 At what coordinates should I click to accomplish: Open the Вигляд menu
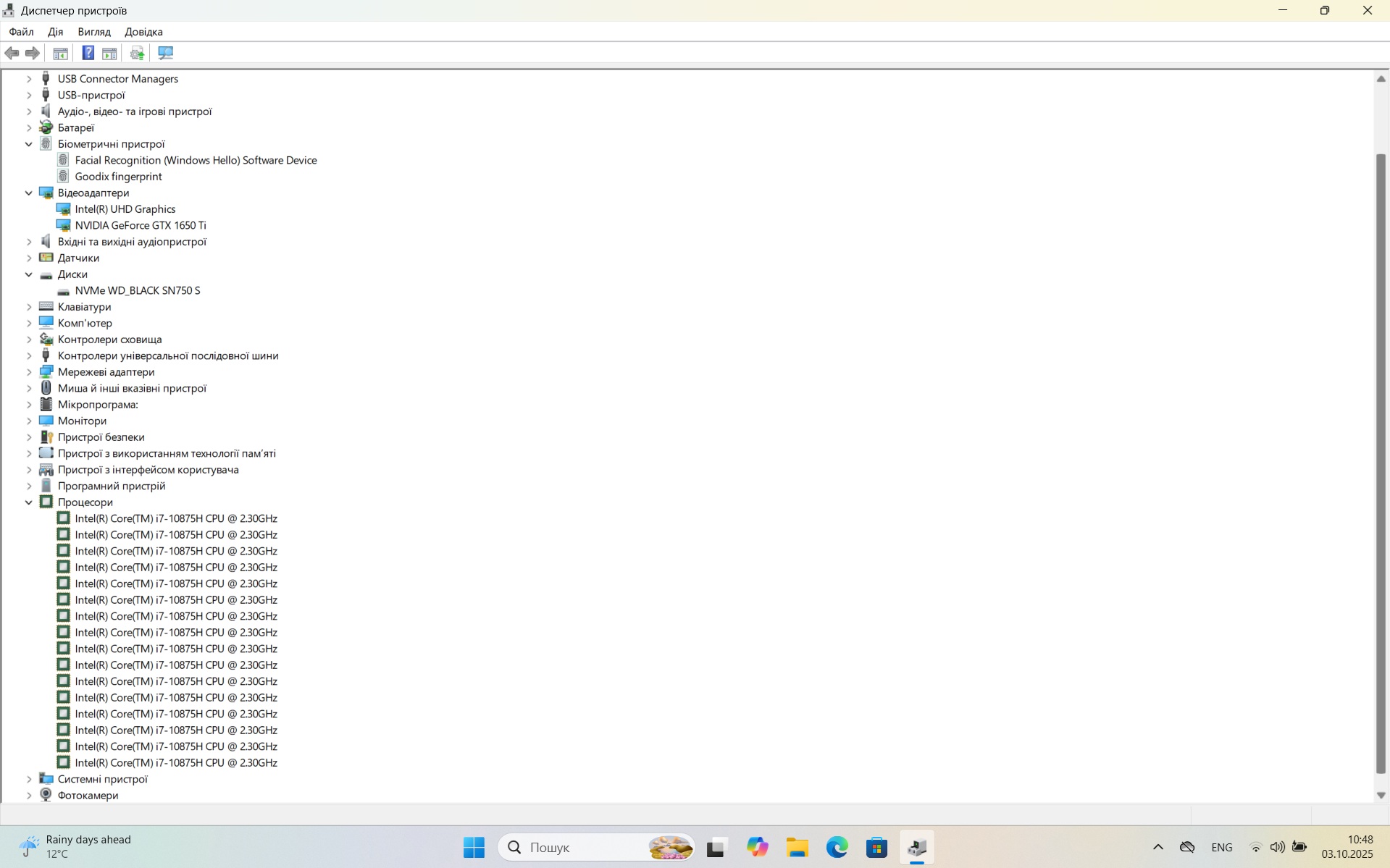coord(94,32)
